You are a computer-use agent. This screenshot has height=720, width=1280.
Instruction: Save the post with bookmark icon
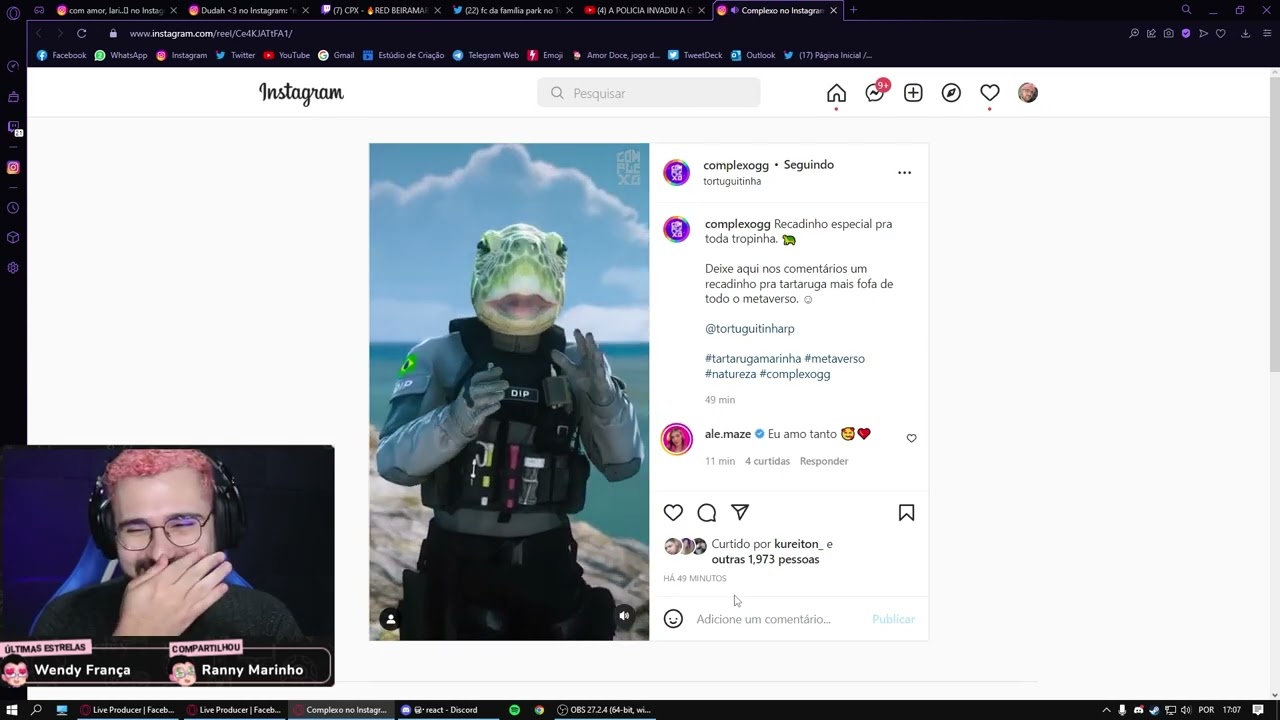tap(906, 513)
